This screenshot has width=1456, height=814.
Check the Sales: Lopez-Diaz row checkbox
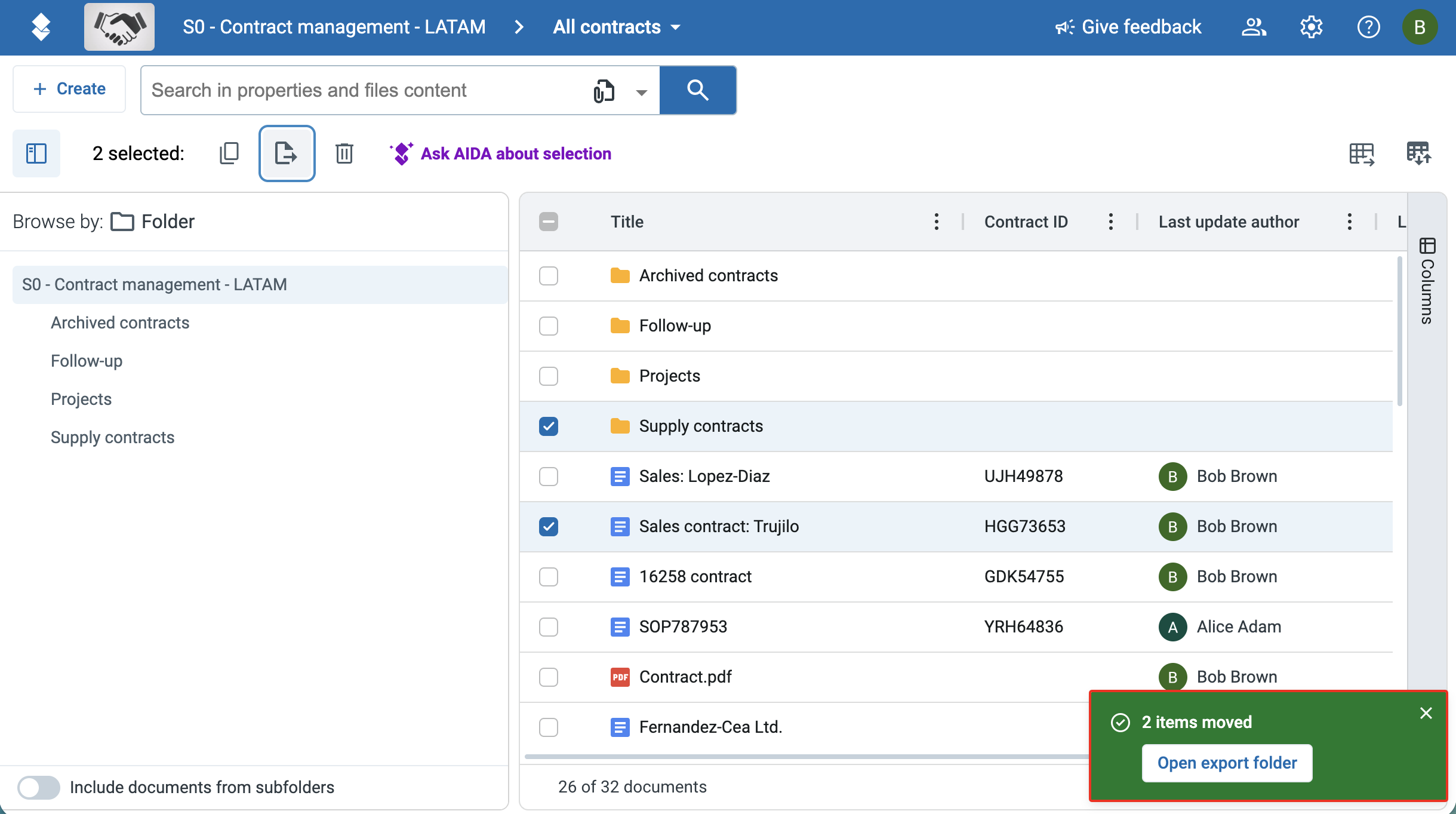click(x=549, y=477)
